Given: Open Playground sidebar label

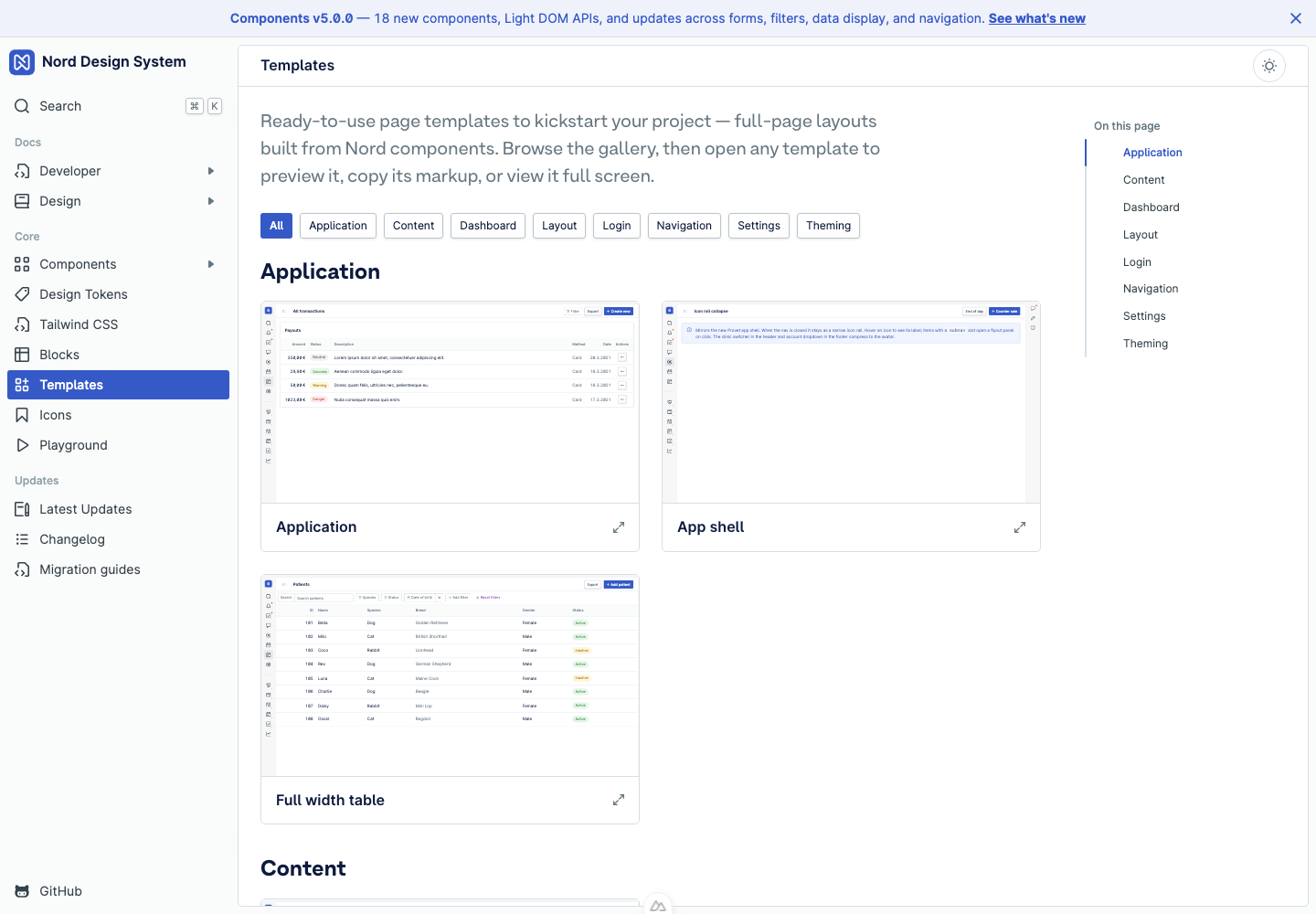Looking at the screenshot, I should (73, 445).
